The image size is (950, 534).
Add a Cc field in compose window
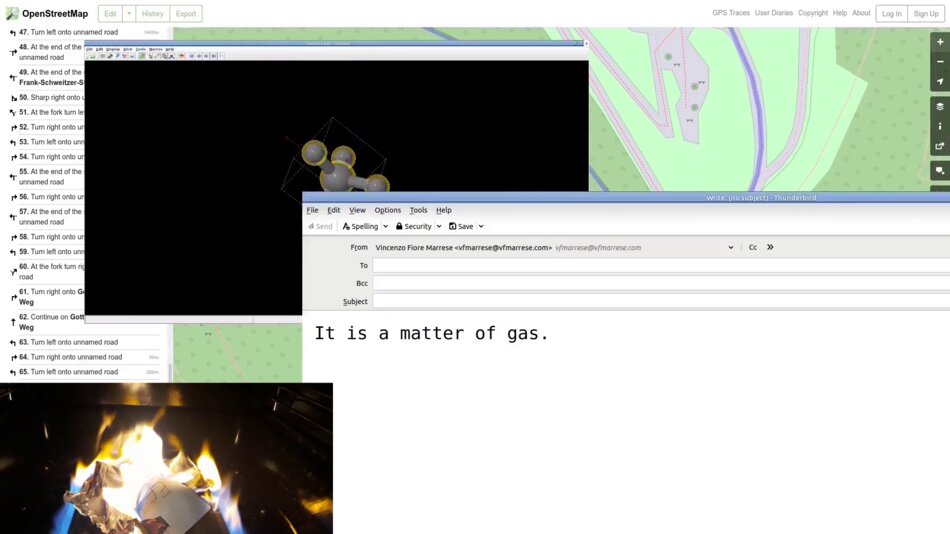[x=752, y=247]
